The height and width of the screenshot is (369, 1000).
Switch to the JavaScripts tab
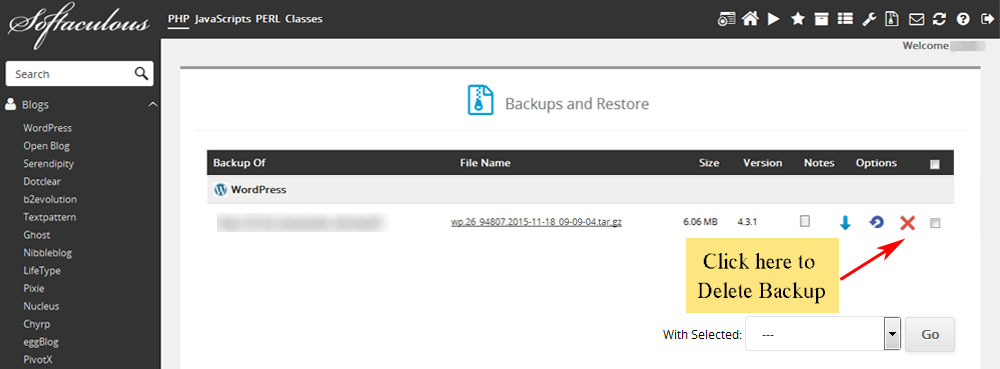click(x=223, y=18)
